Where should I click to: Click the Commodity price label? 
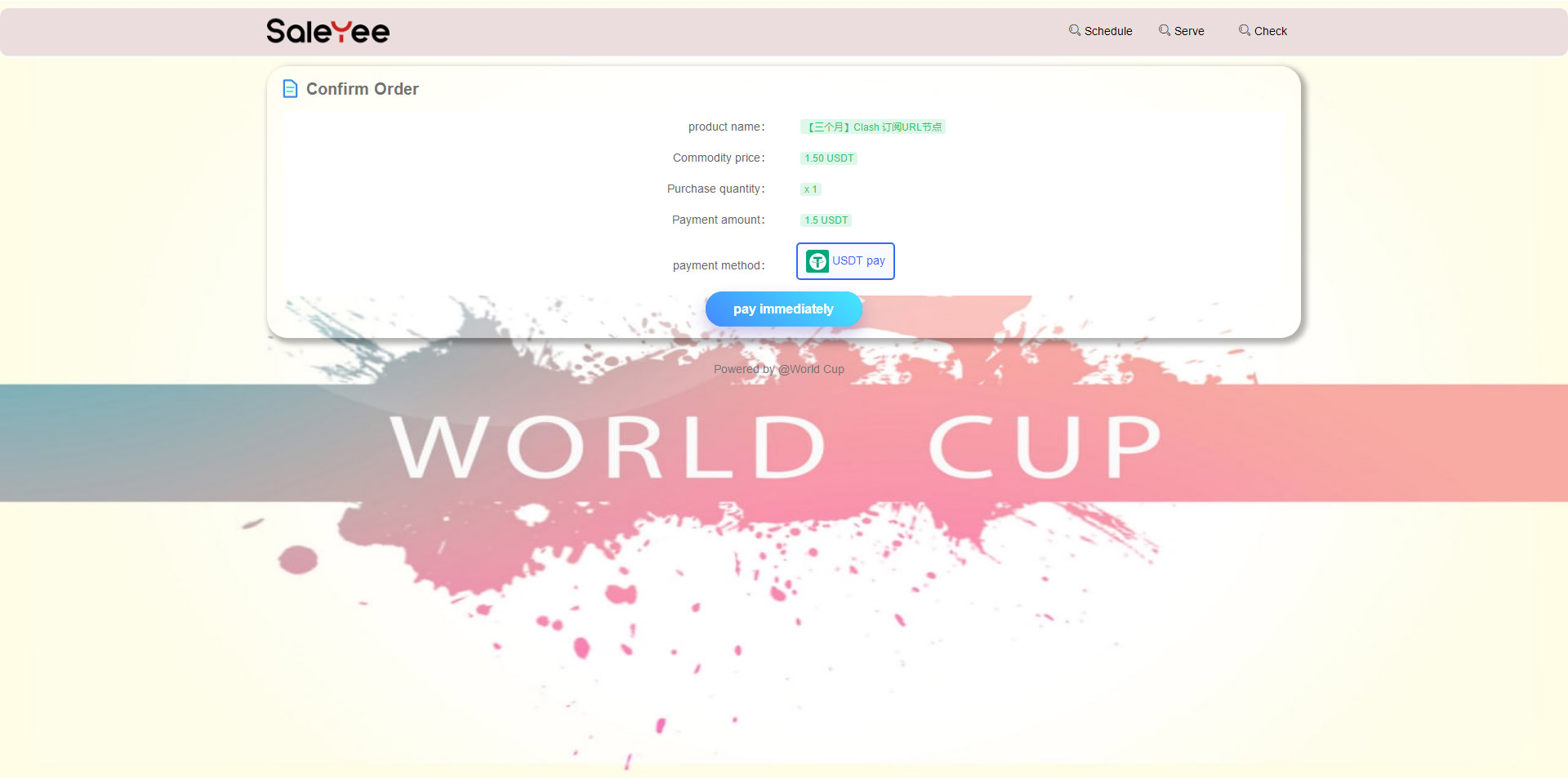tap(719, 158)
